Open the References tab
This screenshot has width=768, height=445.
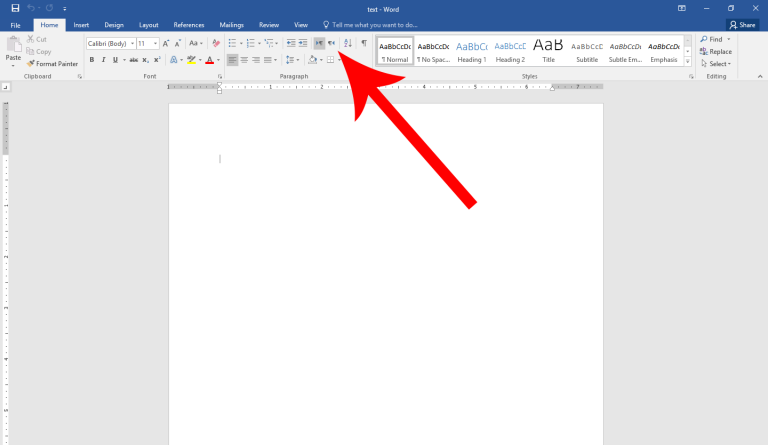189,24
